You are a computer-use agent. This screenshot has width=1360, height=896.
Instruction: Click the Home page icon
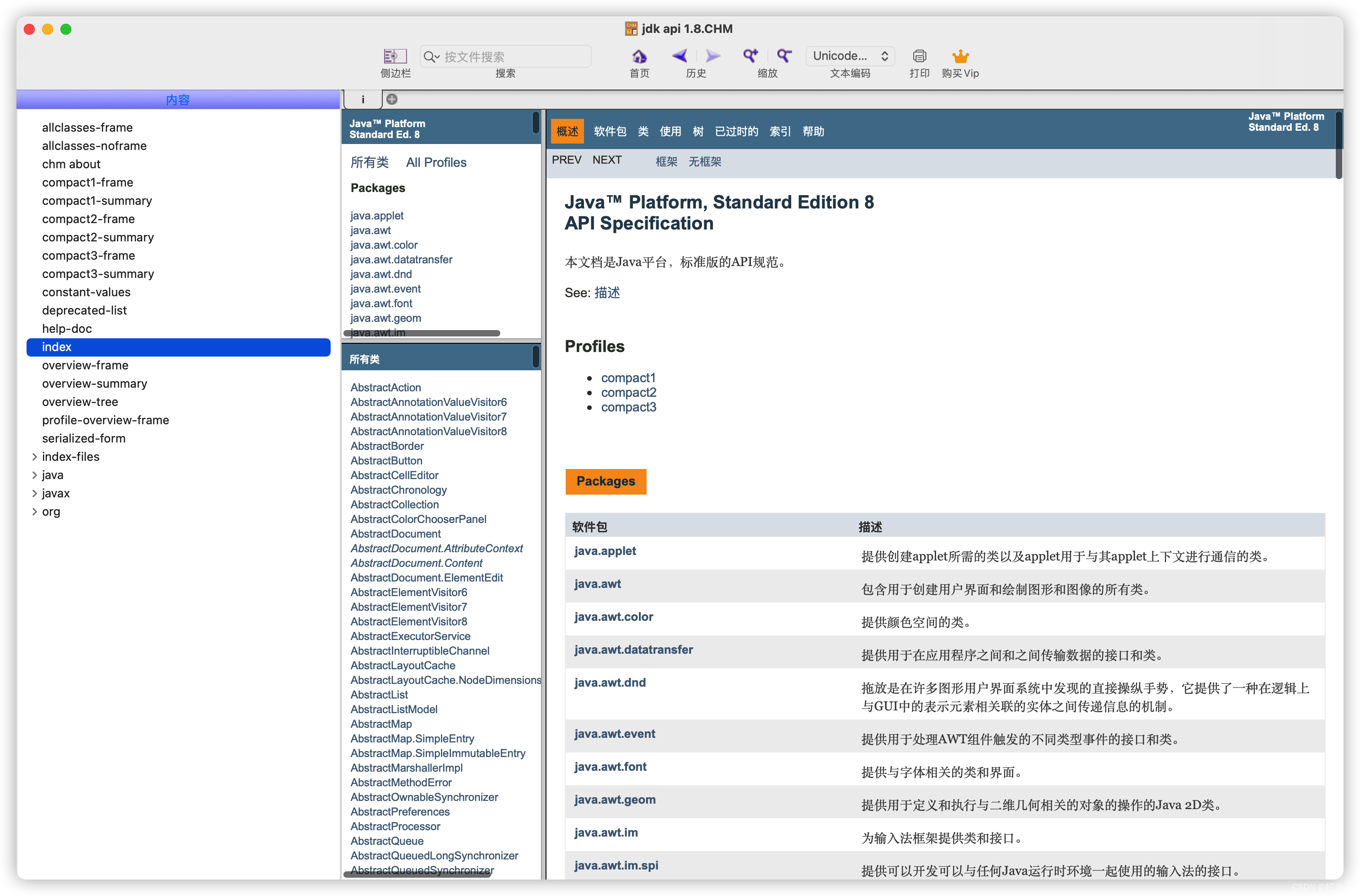coord(639,56)
